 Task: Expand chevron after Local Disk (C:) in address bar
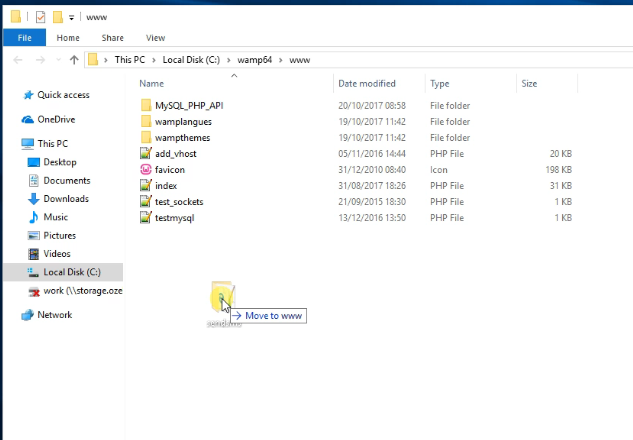click(x=228, y=60)
